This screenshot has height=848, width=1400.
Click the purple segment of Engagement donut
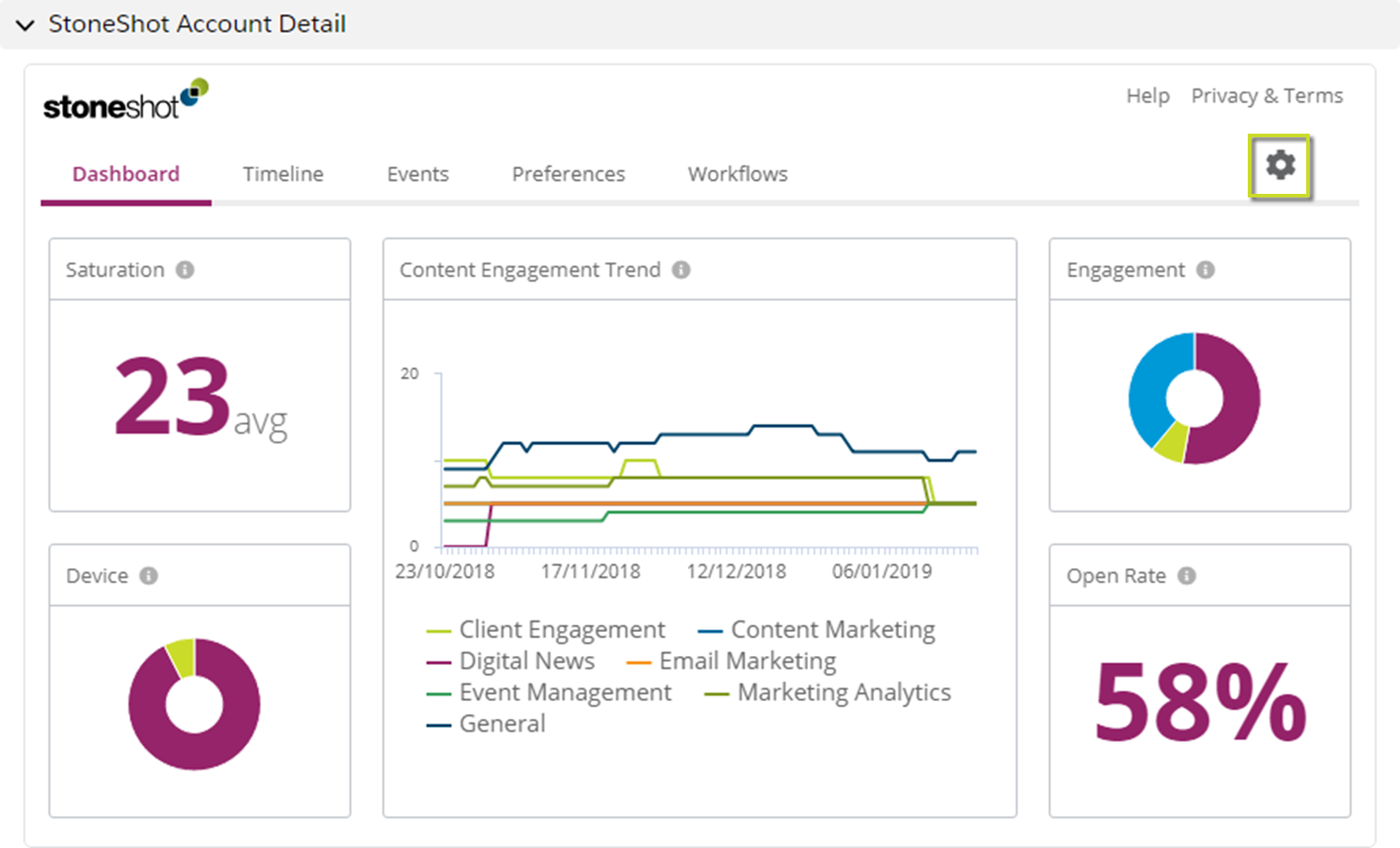coord(1239,403)
